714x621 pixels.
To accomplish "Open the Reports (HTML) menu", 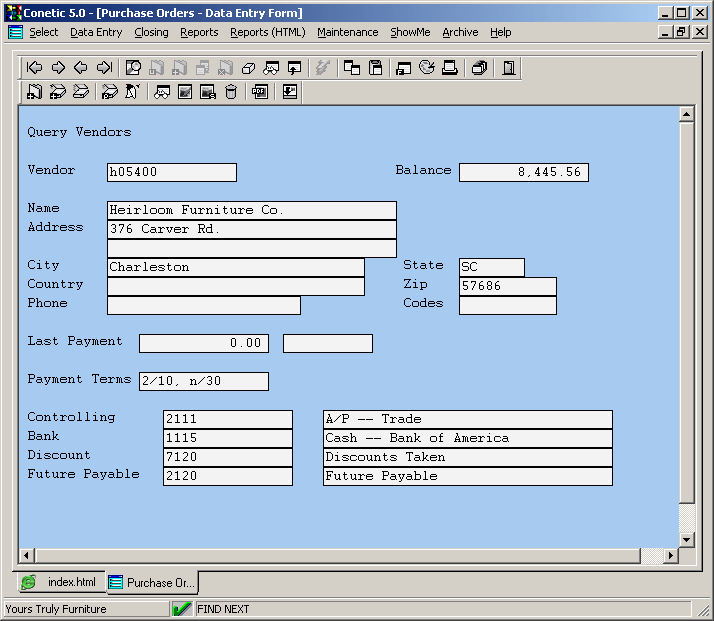I will (x=267, y=32).
